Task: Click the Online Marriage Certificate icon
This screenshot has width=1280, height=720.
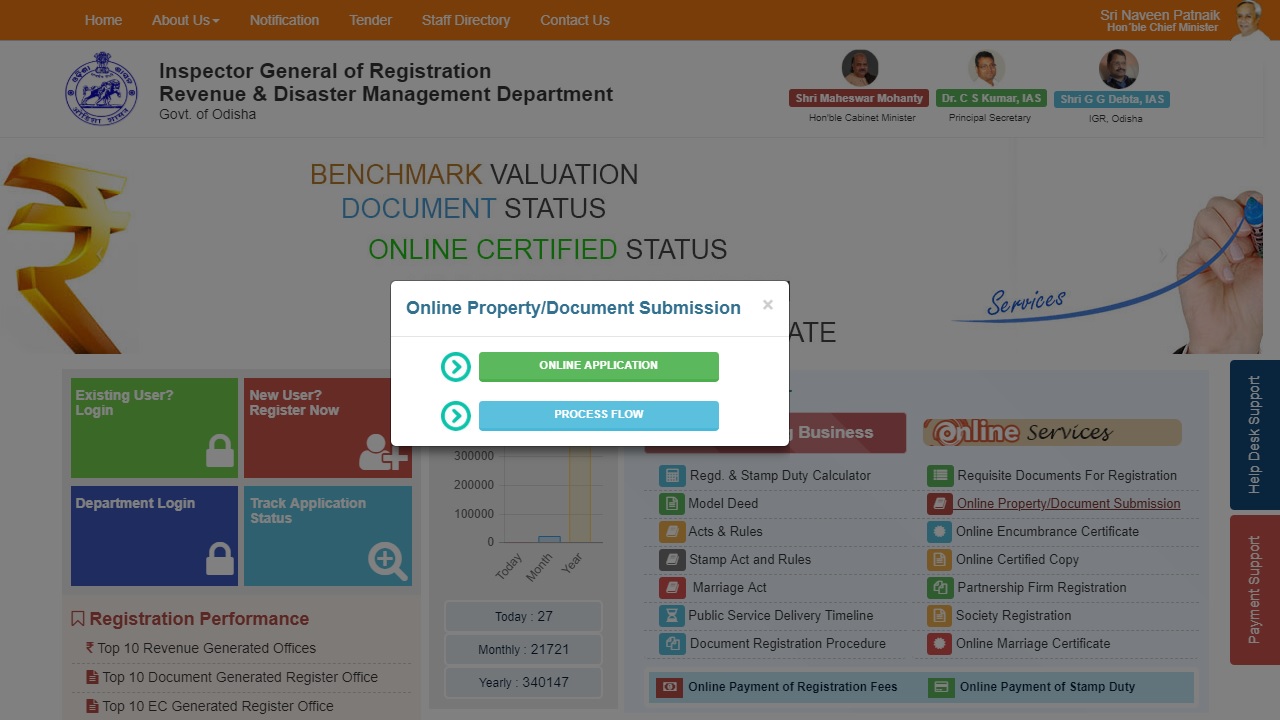Action: point(938,643)
